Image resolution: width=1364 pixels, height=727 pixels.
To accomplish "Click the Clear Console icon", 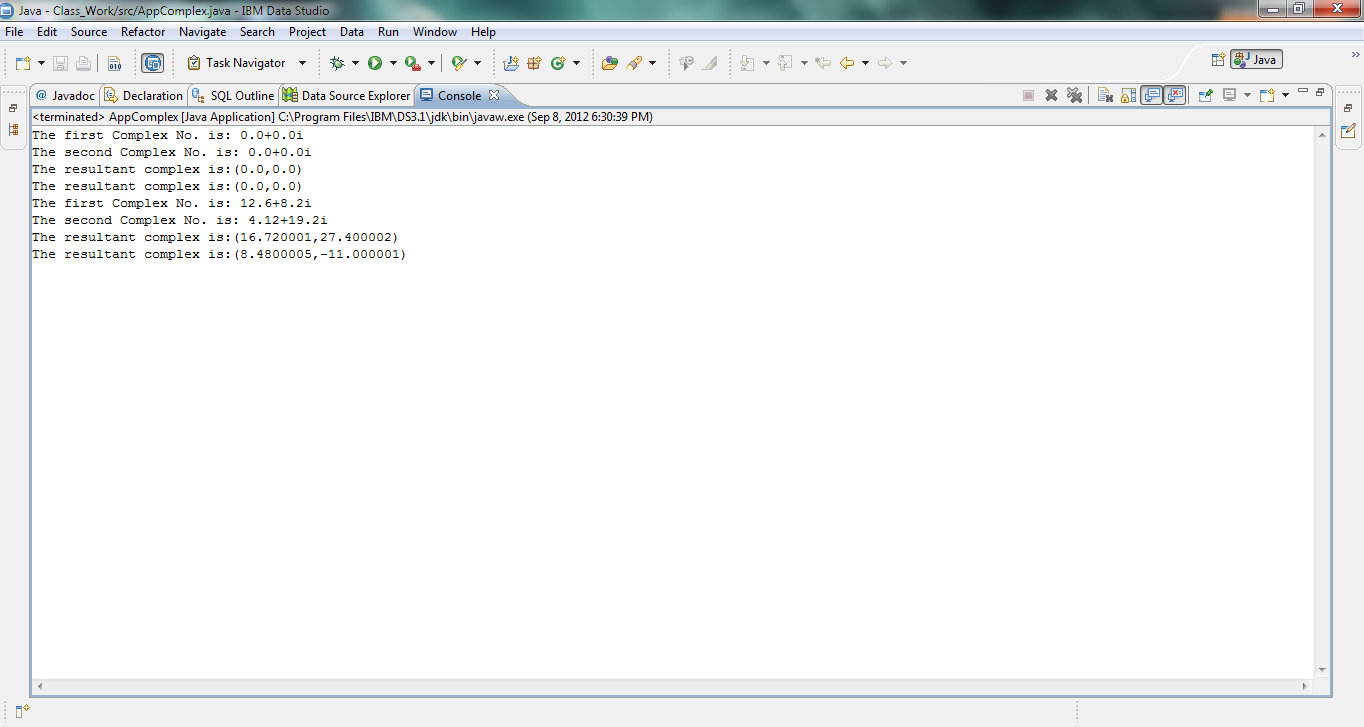I will click(1104, 95).
